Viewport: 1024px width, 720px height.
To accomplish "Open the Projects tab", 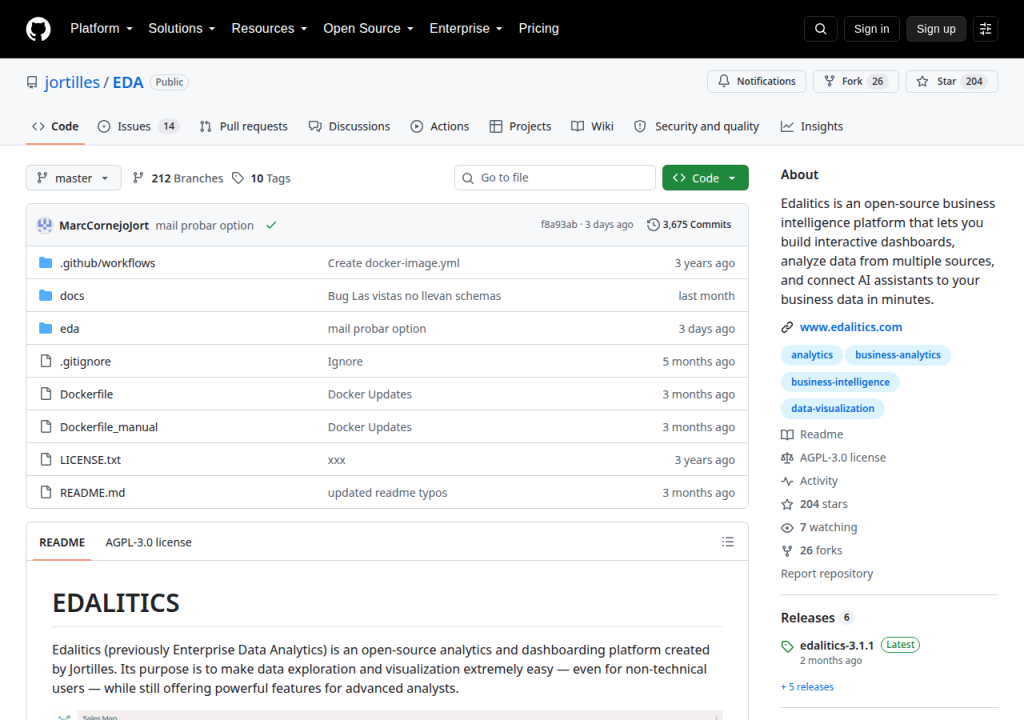I will tap(520, 126).
